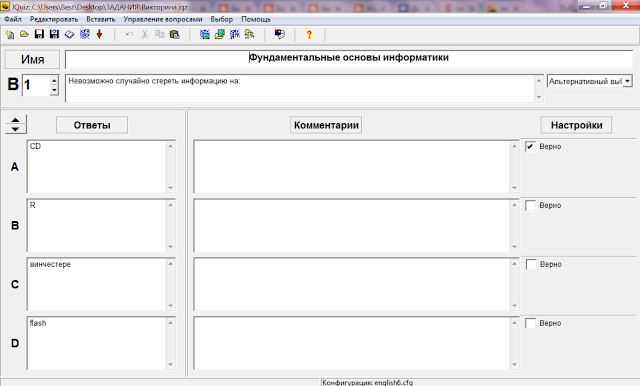Open an existing quiz file
The image size is (640, 386).
24,35
